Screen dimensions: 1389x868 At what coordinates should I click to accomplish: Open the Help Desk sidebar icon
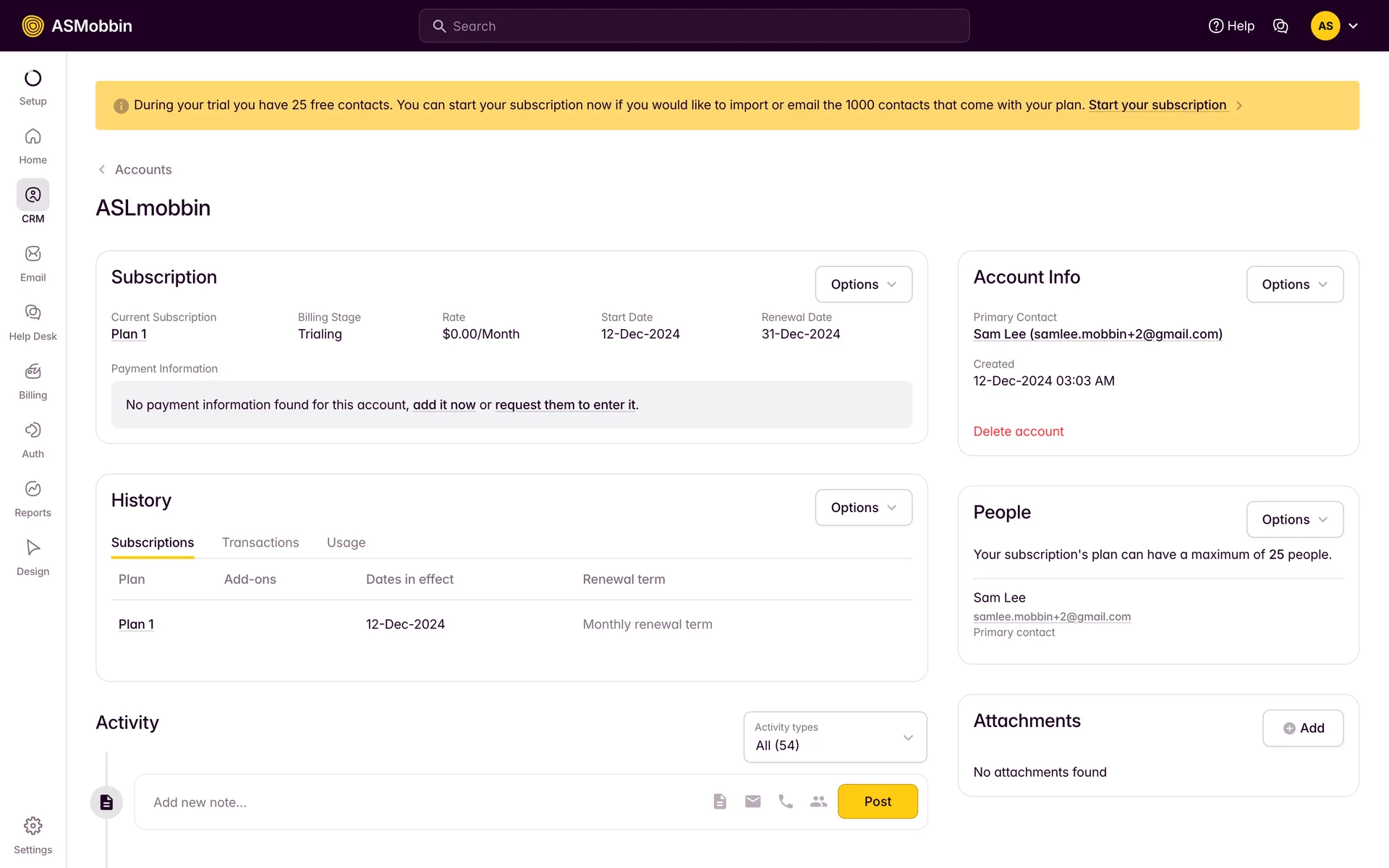pyautogui.click(x=33, y=312)
